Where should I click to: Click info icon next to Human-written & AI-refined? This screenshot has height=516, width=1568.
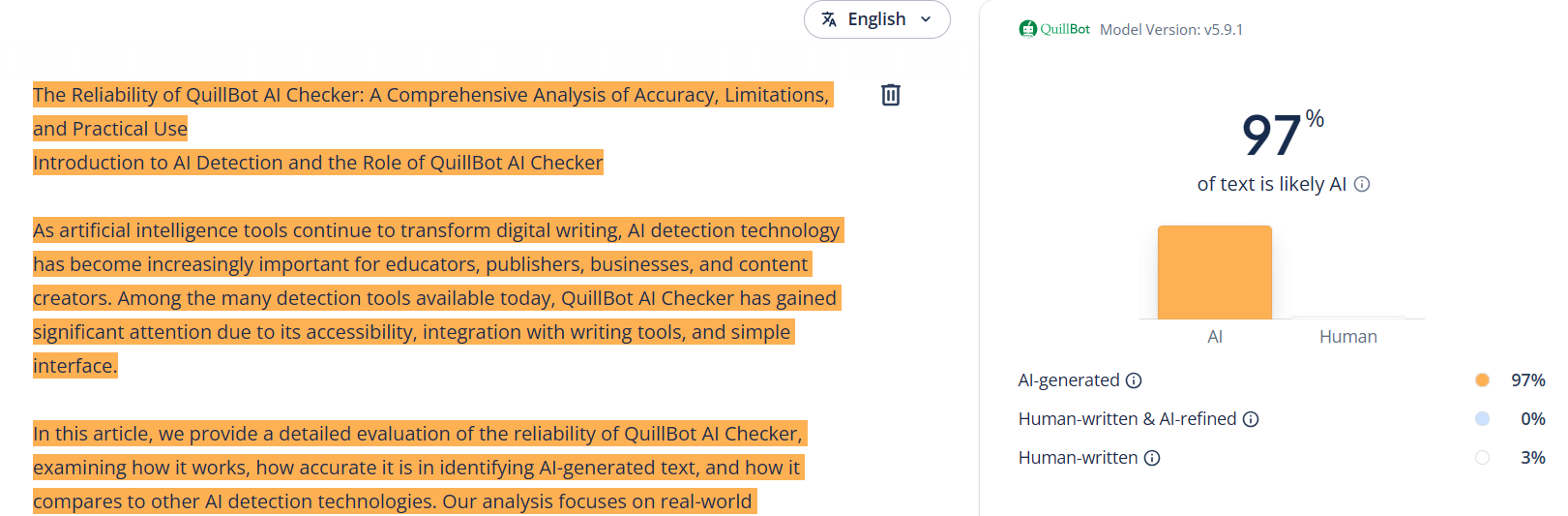[1251, 419]
